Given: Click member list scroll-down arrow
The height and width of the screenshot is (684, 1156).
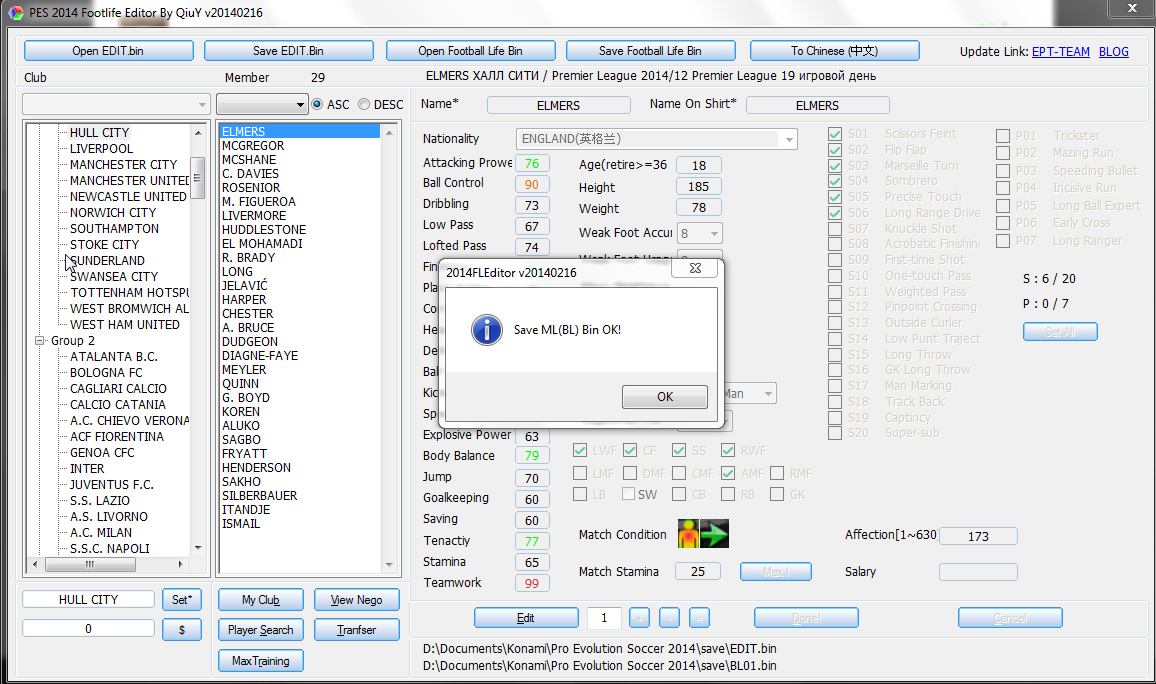Looking at the screenshot, I should [389, 565].
